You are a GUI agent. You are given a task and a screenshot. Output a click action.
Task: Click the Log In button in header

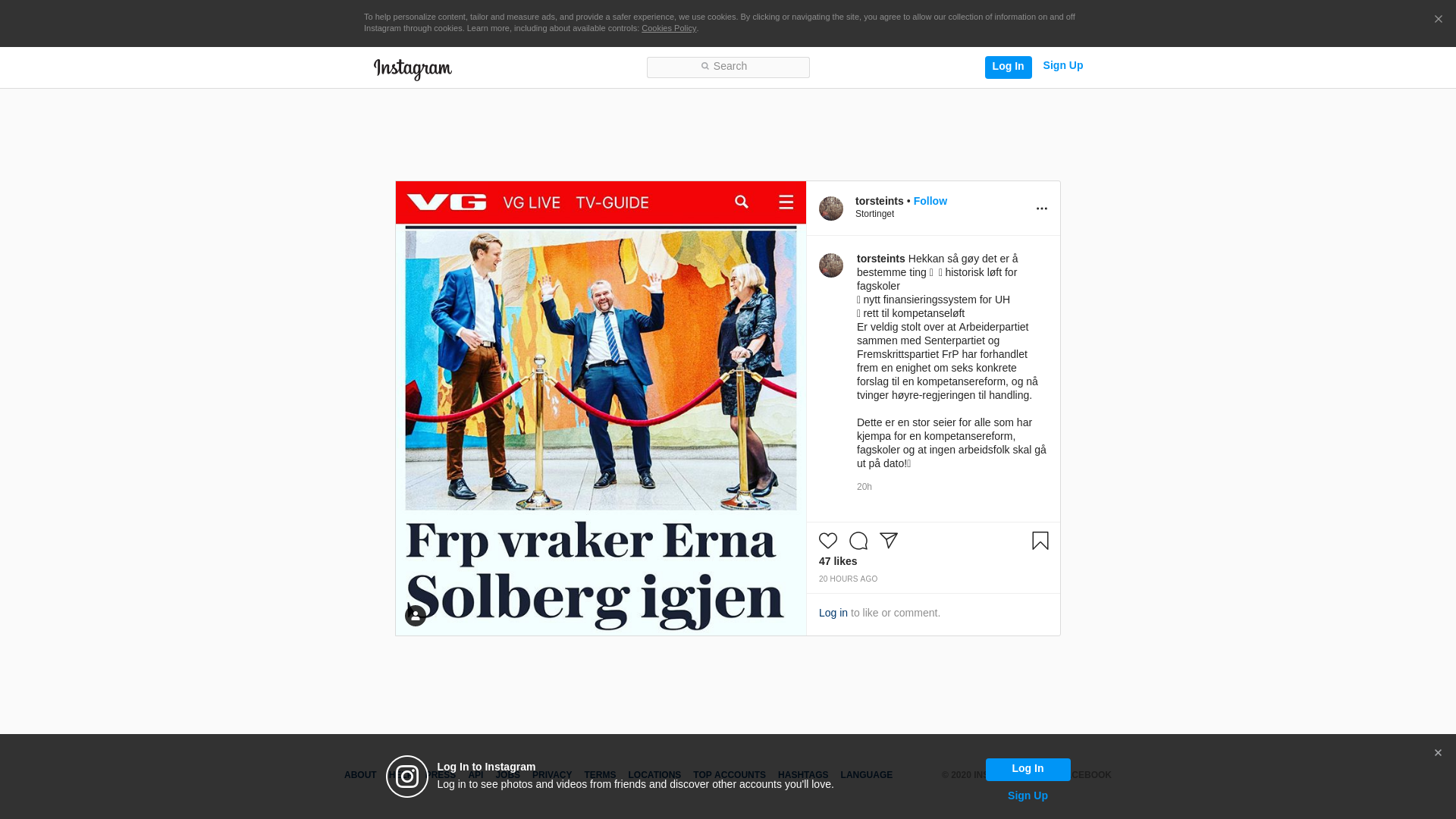click(x=1008, y=67)
